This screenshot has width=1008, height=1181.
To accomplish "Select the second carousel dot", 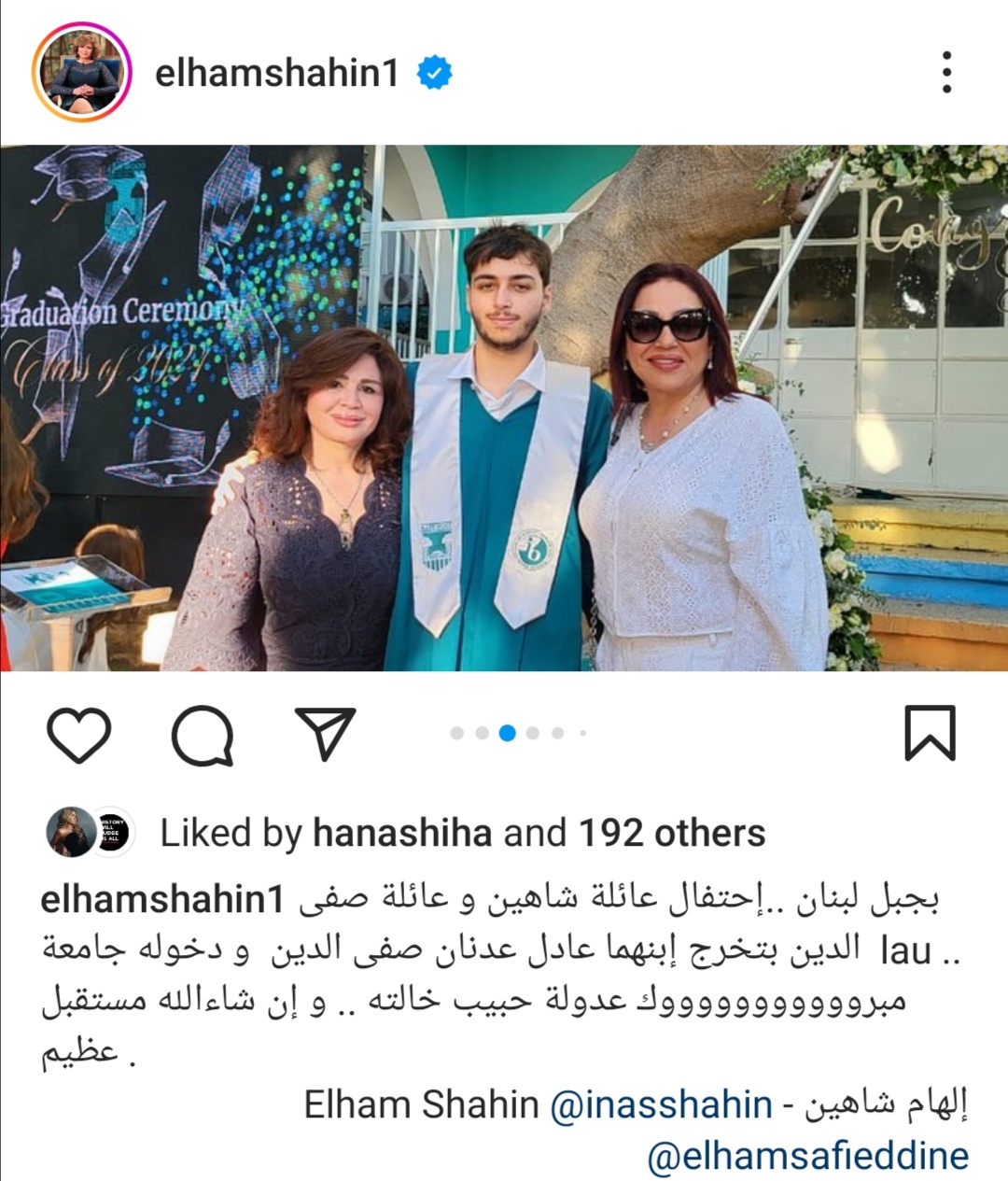I will [483, 733].
